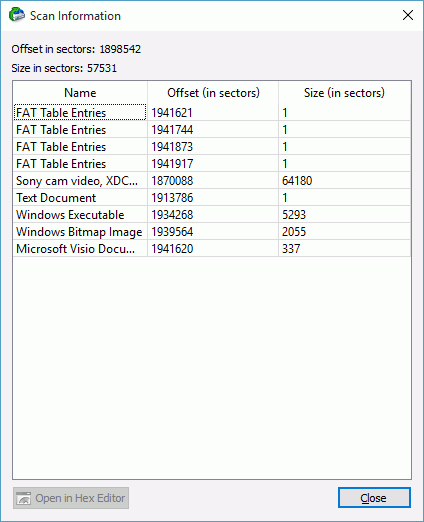This screenshot has width=424, height=522.
Task: Click the Open in Hex Editor icon
Action: click(24, 498)
